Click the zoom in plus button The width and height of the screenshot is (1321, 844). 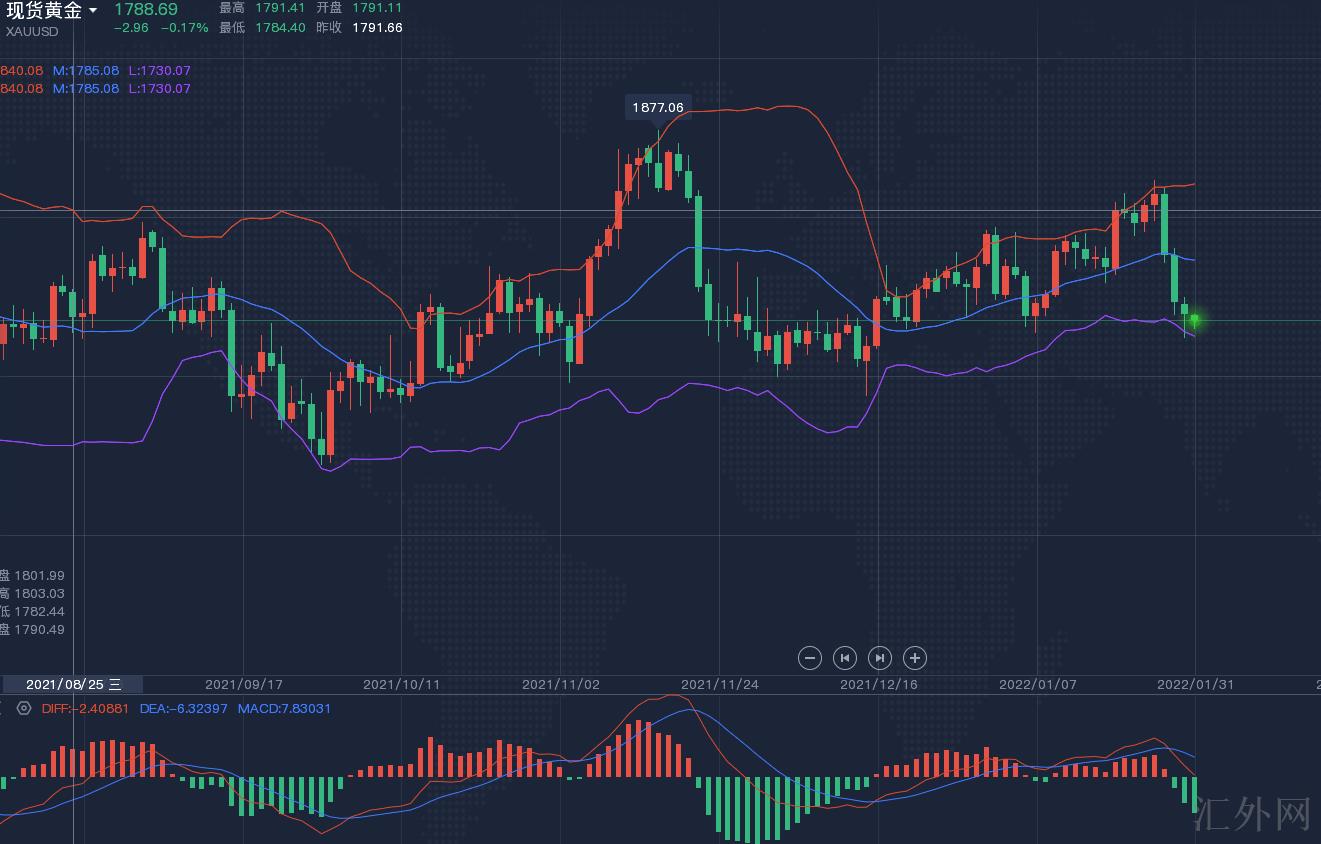pyautogui.click(x=915, y=658)
